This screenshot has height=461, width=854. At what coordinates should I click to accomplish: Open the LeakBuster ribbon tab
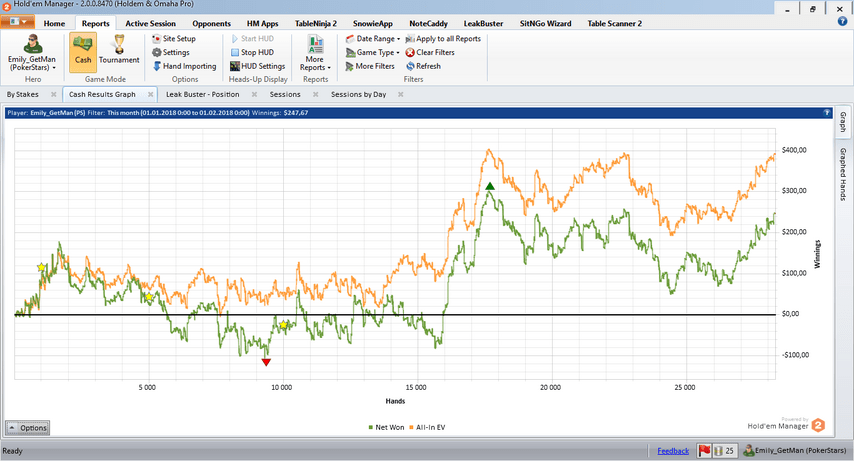click(x=483, y=23)
